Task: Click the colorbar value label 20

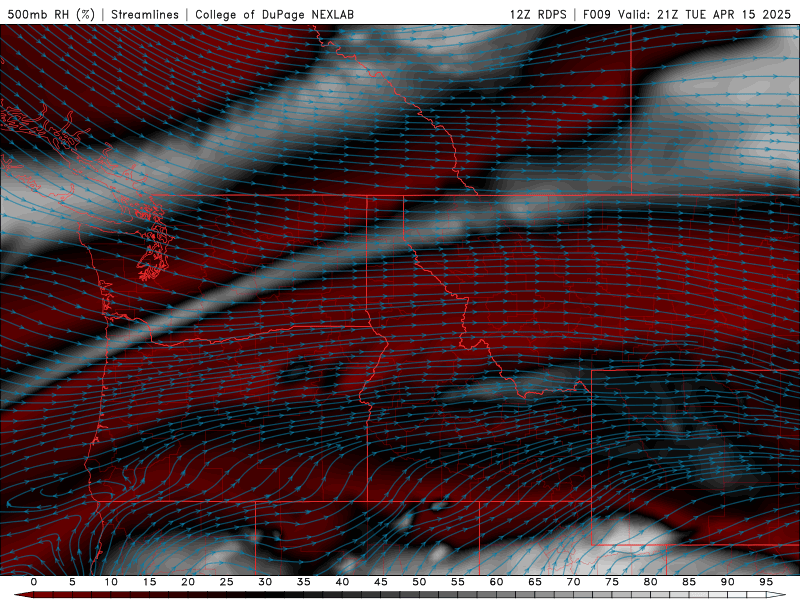Action: tap(188, 582)
